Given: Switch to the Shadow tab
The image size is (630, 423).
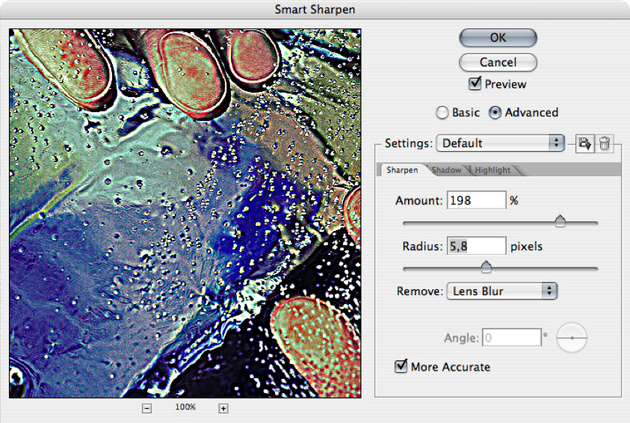Looking at the screenshot, I should [x=447, y=171].
